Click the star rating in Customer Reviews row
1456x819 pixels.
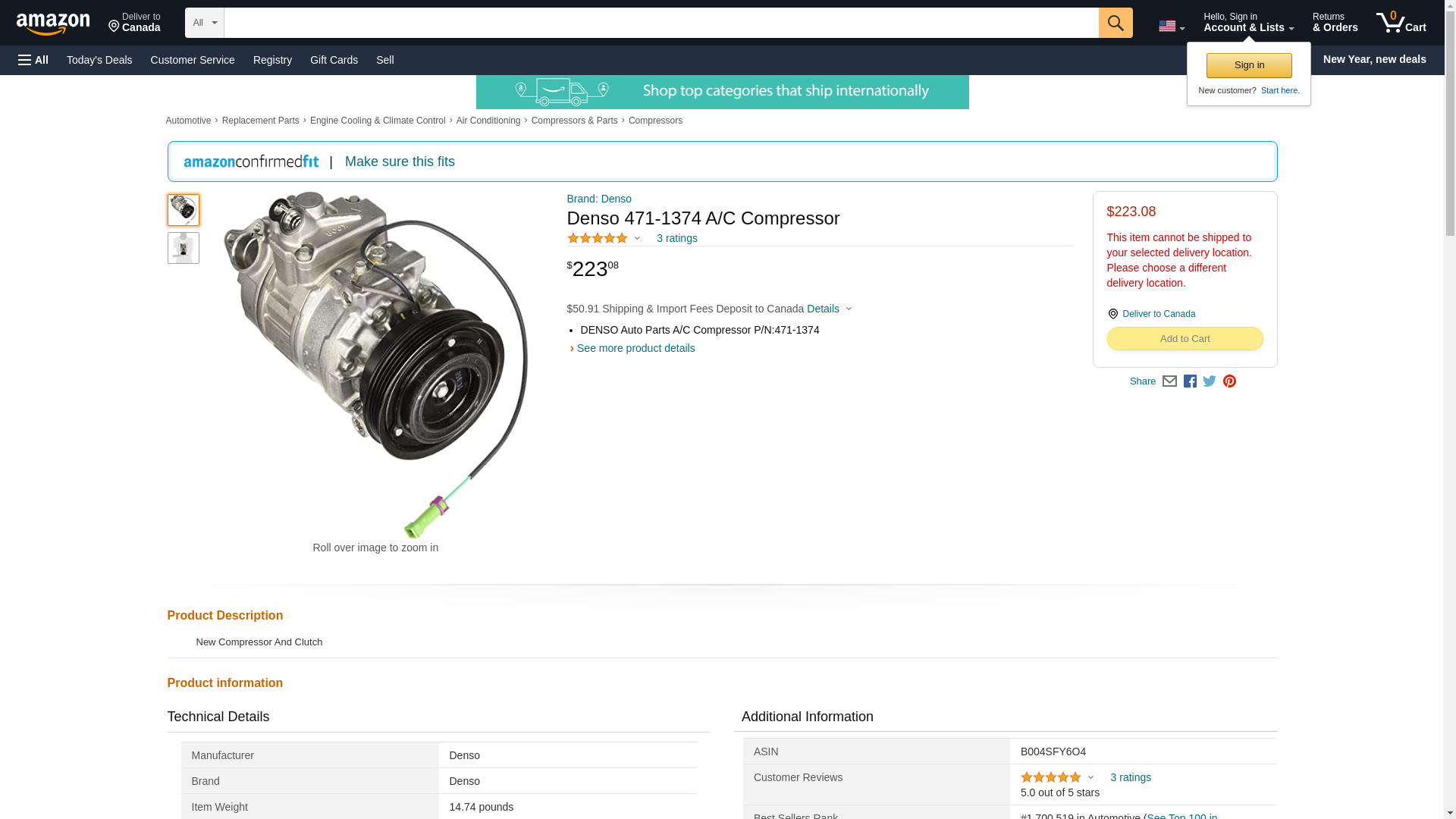[x=1051, y=777]
